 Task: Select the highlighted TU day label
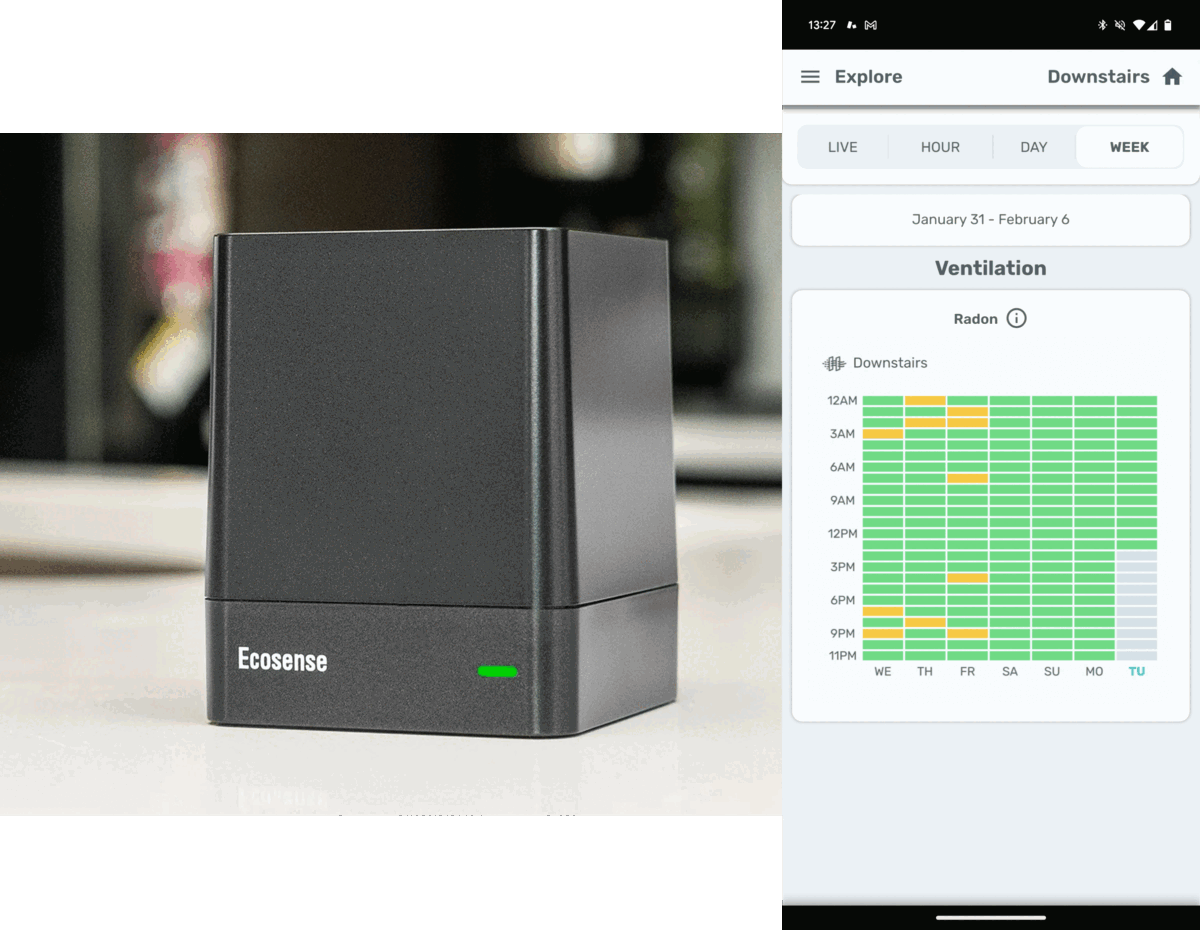point(1137,672)
